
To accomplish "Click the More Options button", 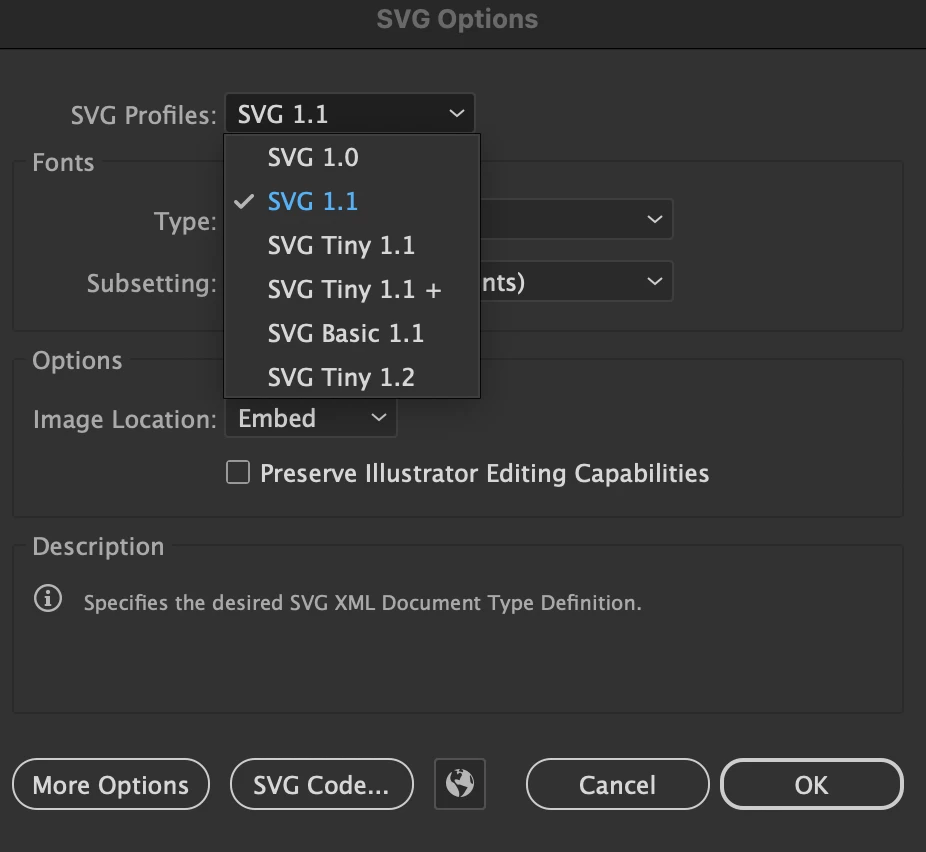I will 111,785.
